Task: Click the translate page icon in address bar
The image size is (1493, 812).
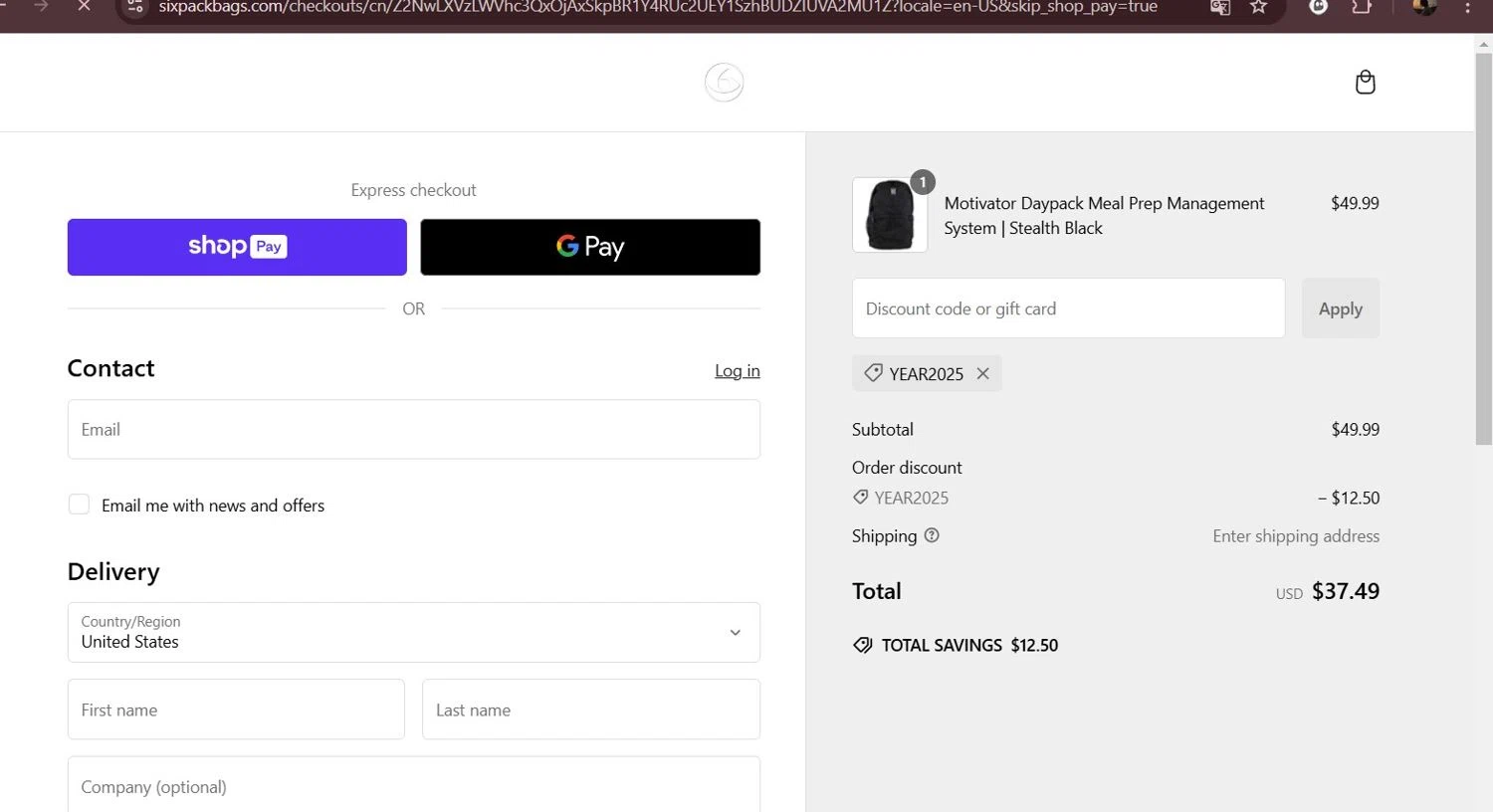Action: (1220, 7)
